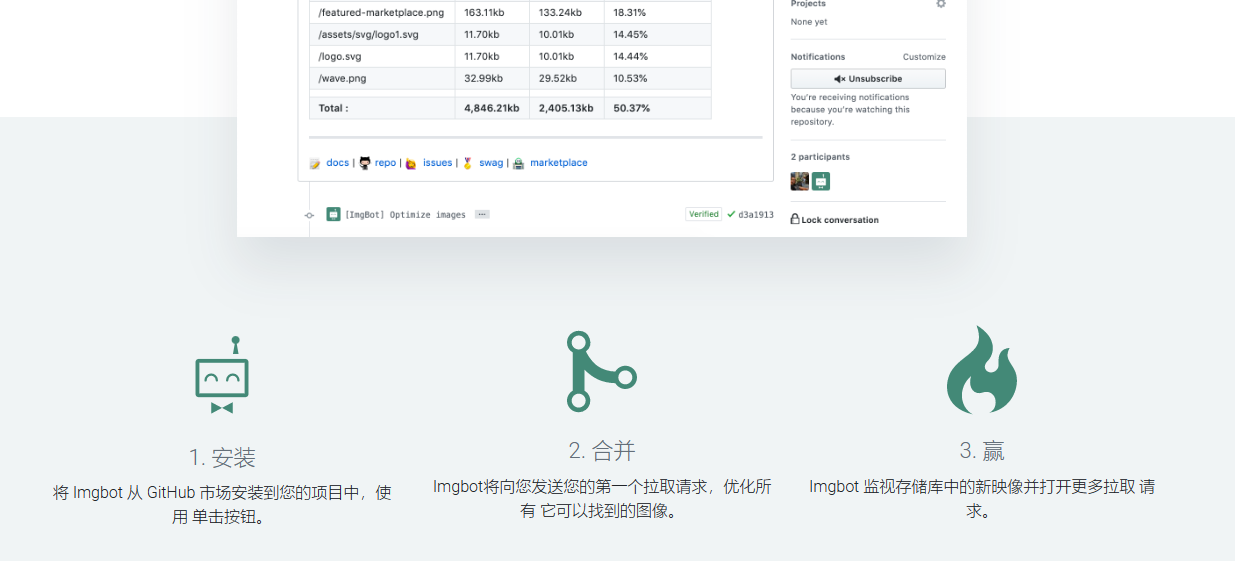
Task: Click Customize notifications link
Action: (x=924, y=57)
